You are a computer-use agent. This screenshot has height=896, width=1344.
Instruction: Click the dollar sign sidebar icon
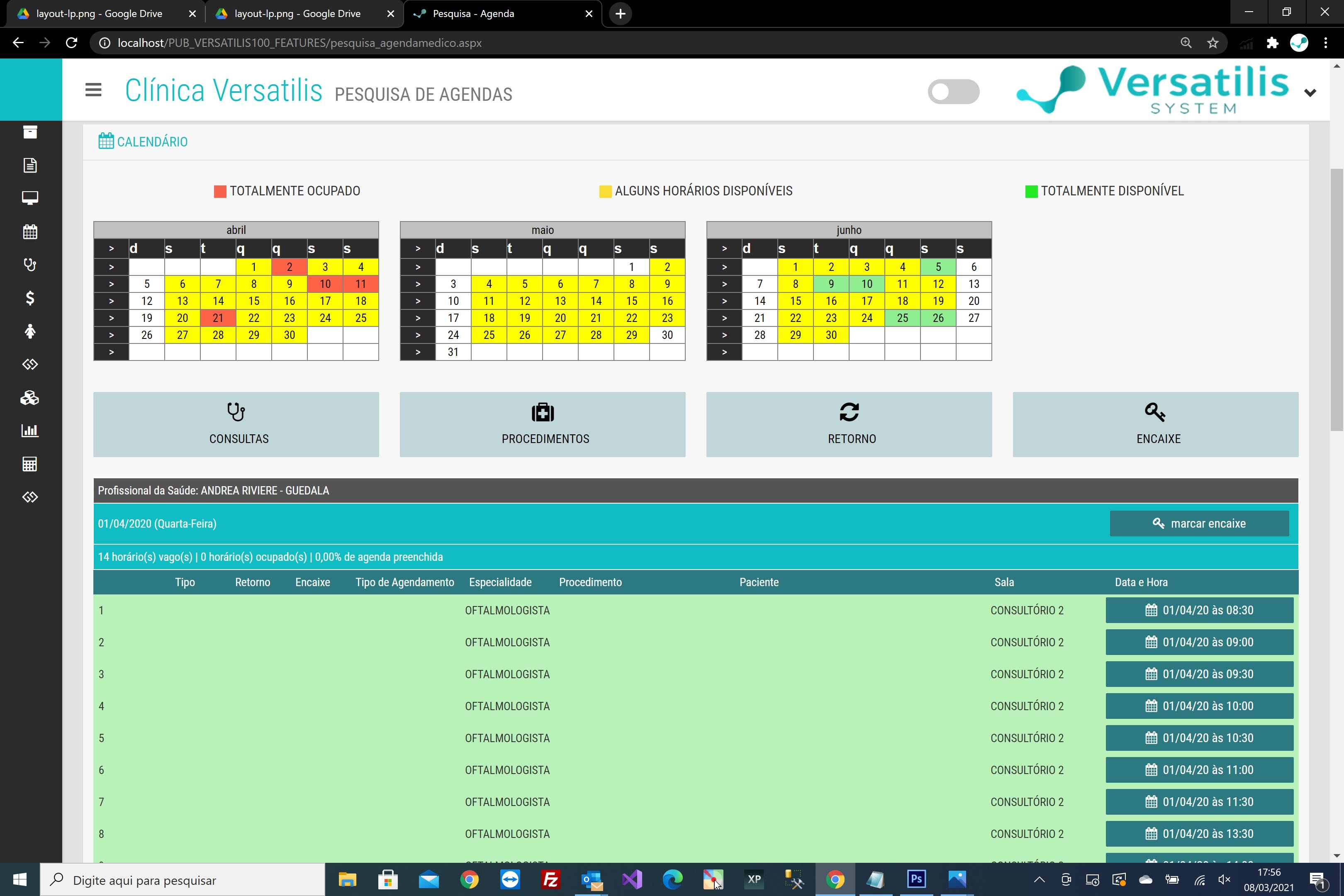[30, 298]
